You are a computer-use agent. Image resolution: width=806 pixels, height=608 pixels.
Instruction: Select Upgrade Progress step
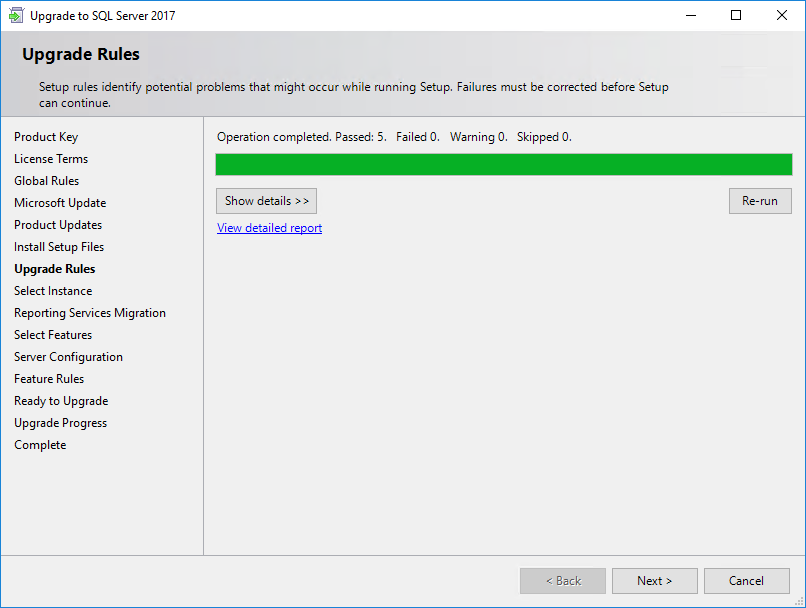tap(61, 423)
